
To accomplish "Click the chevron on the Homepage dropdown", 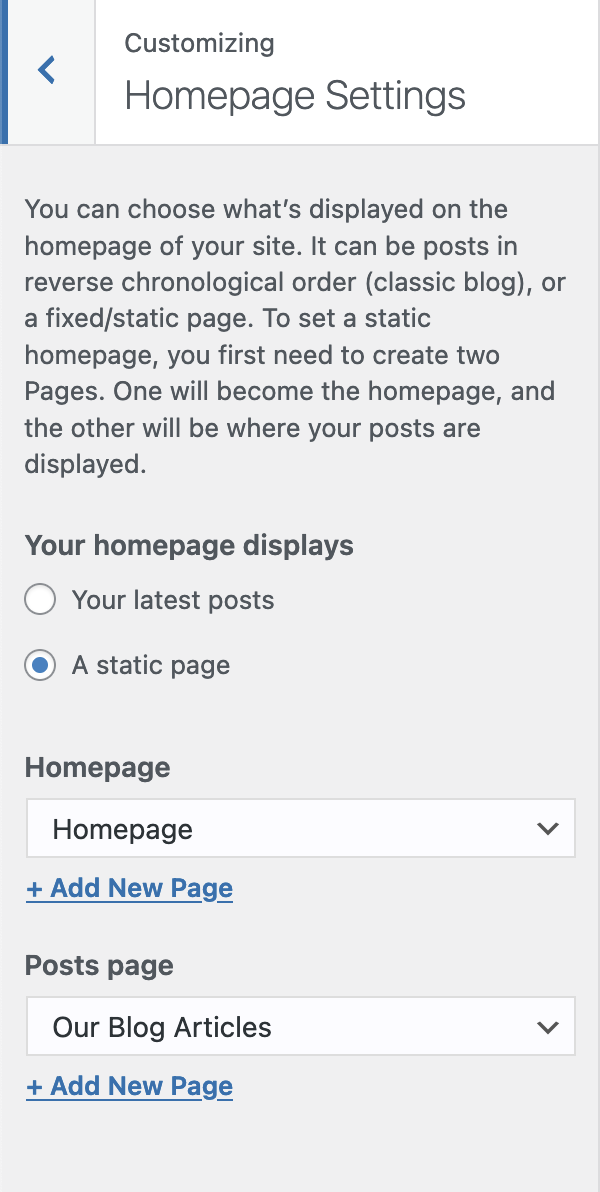I will point(548,828).
